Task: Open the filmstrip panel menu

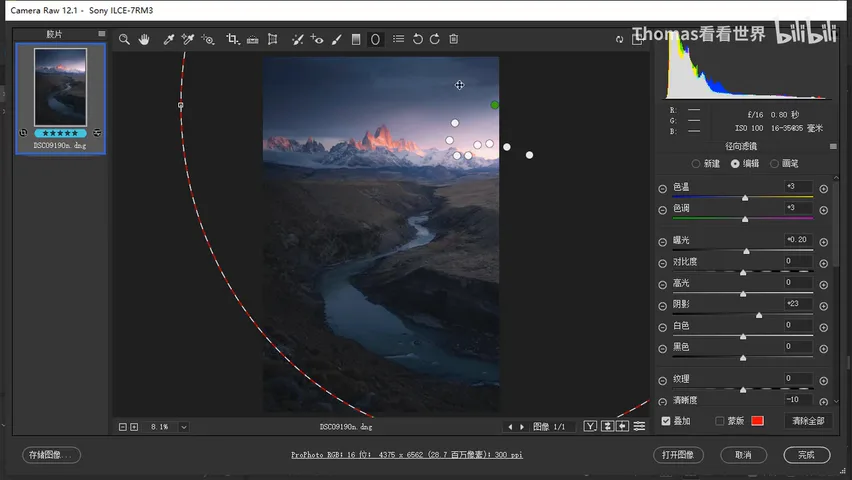Action: (x=102, y=34)
